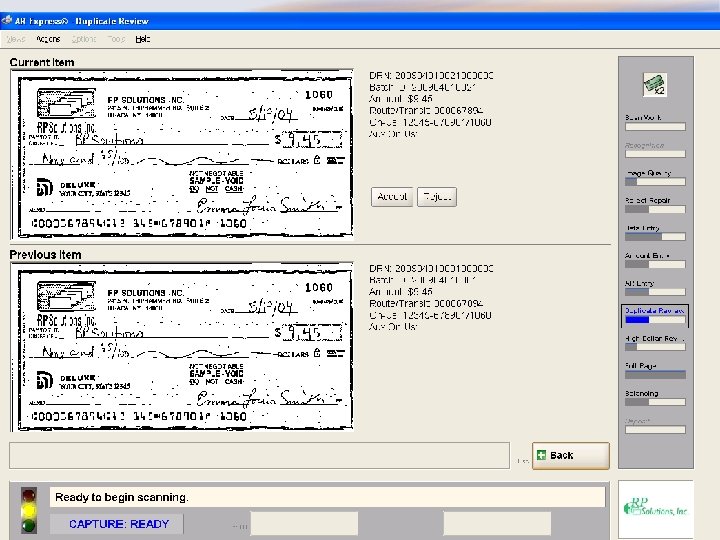The image size is (720, 540).
Task: Select the Full Page stage
Action: [x=655, y=370]
